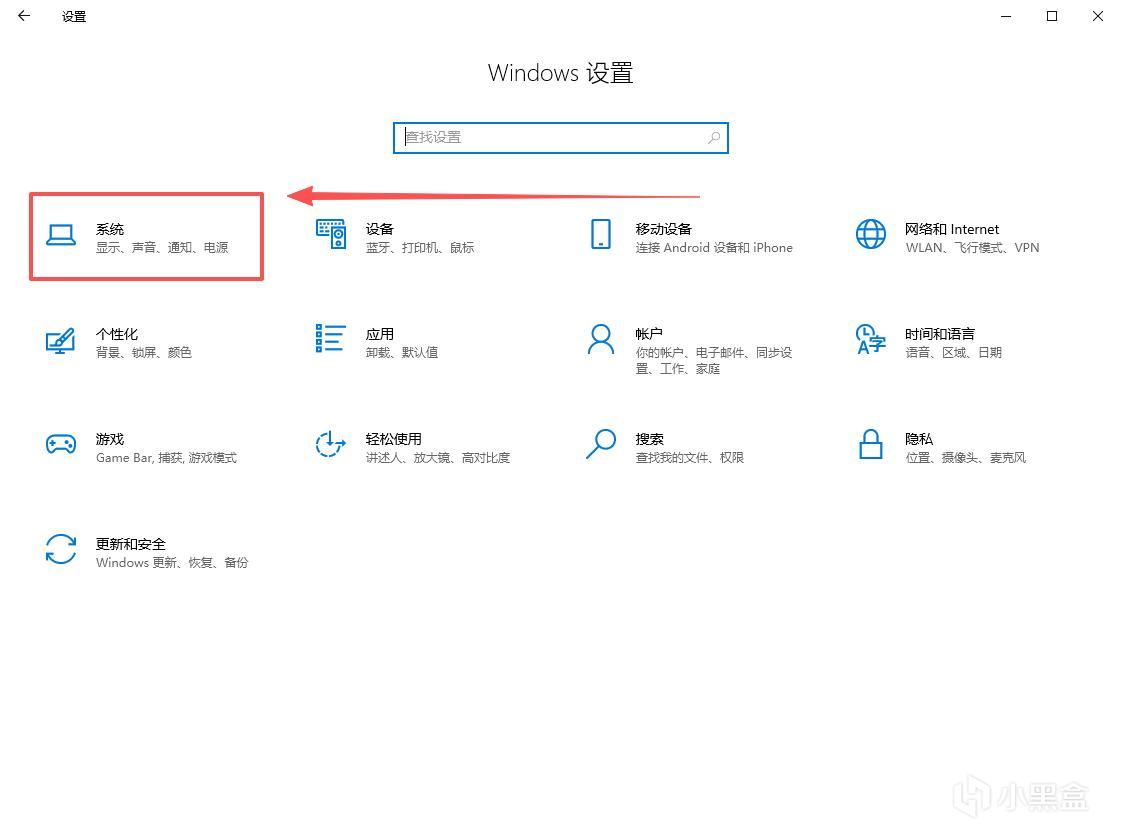Open the 更新和安全 refresh arrows icon

pos(61,549)
